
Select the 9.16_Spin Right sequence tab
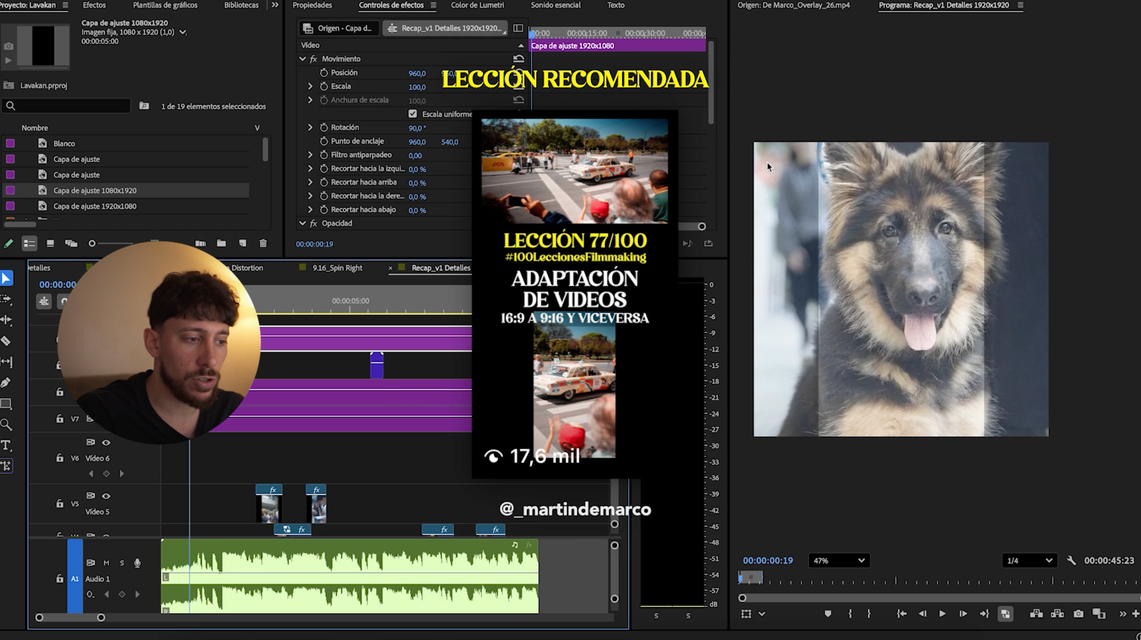[x=337, y=268]
